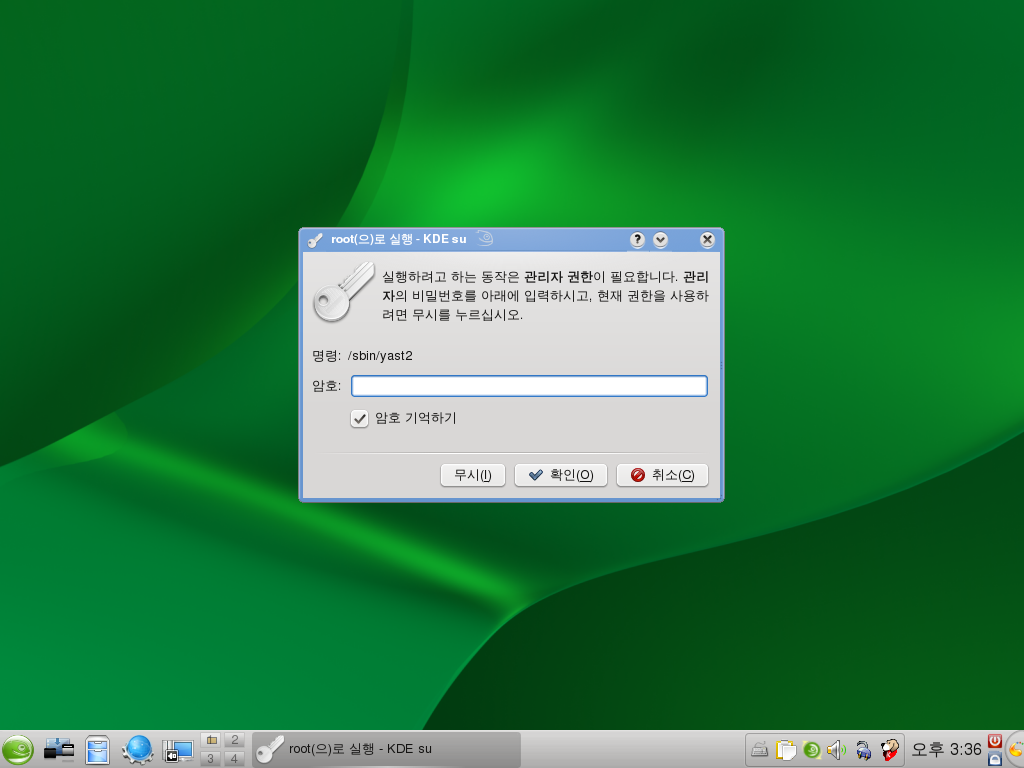Image resolution: width=1024 pixels, height=768 pixels.
Task: Click the large key image in the dialog
Action: click(x=343, y=292)
